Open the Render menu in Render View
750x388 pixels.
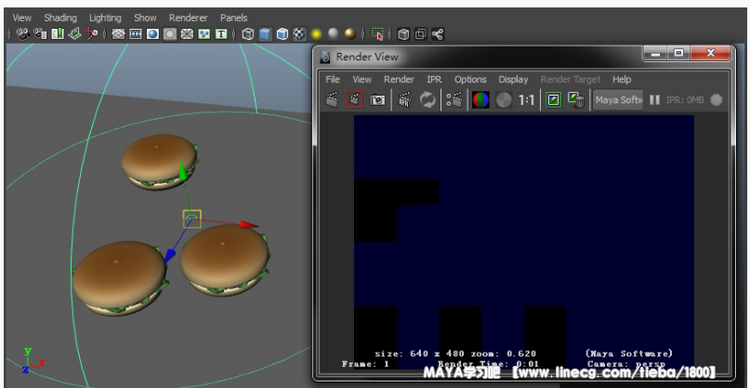(x=398, y=79)
